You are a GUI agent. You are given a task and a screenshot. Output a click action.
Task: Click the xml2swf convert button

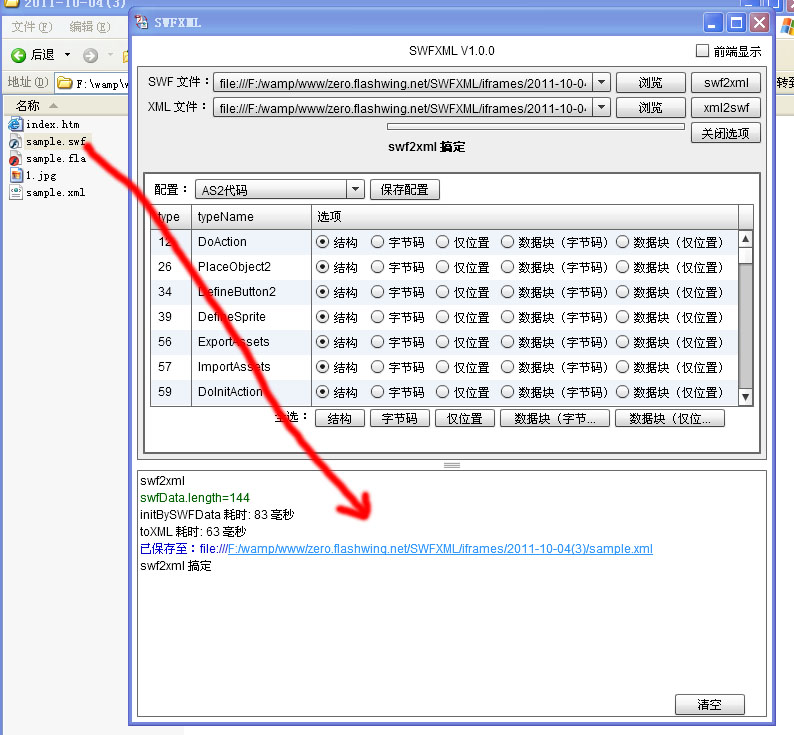point(726,107)
